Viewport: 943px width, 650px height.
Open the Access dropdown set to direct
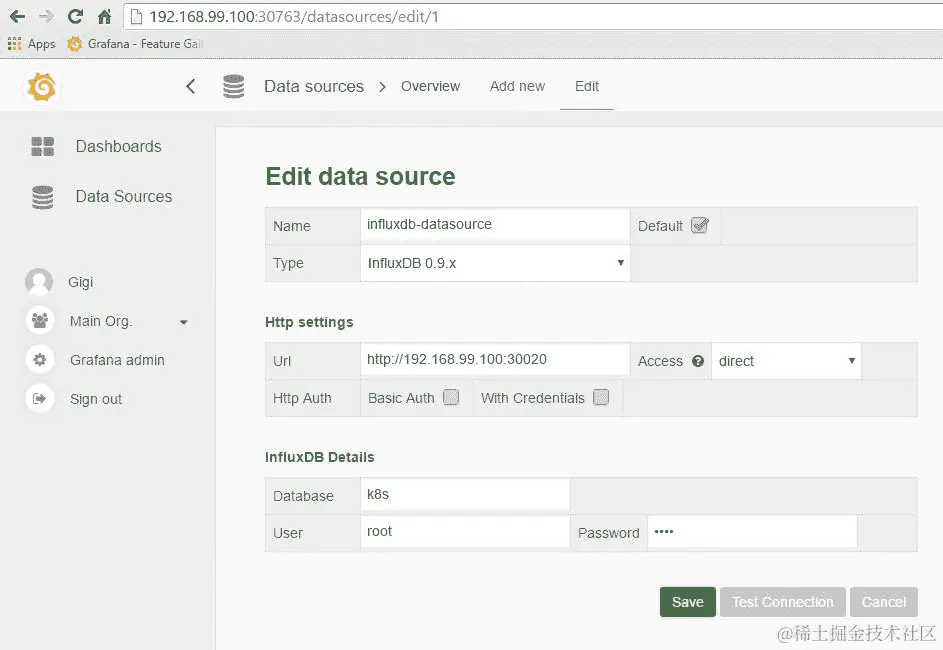click(786, 361)
